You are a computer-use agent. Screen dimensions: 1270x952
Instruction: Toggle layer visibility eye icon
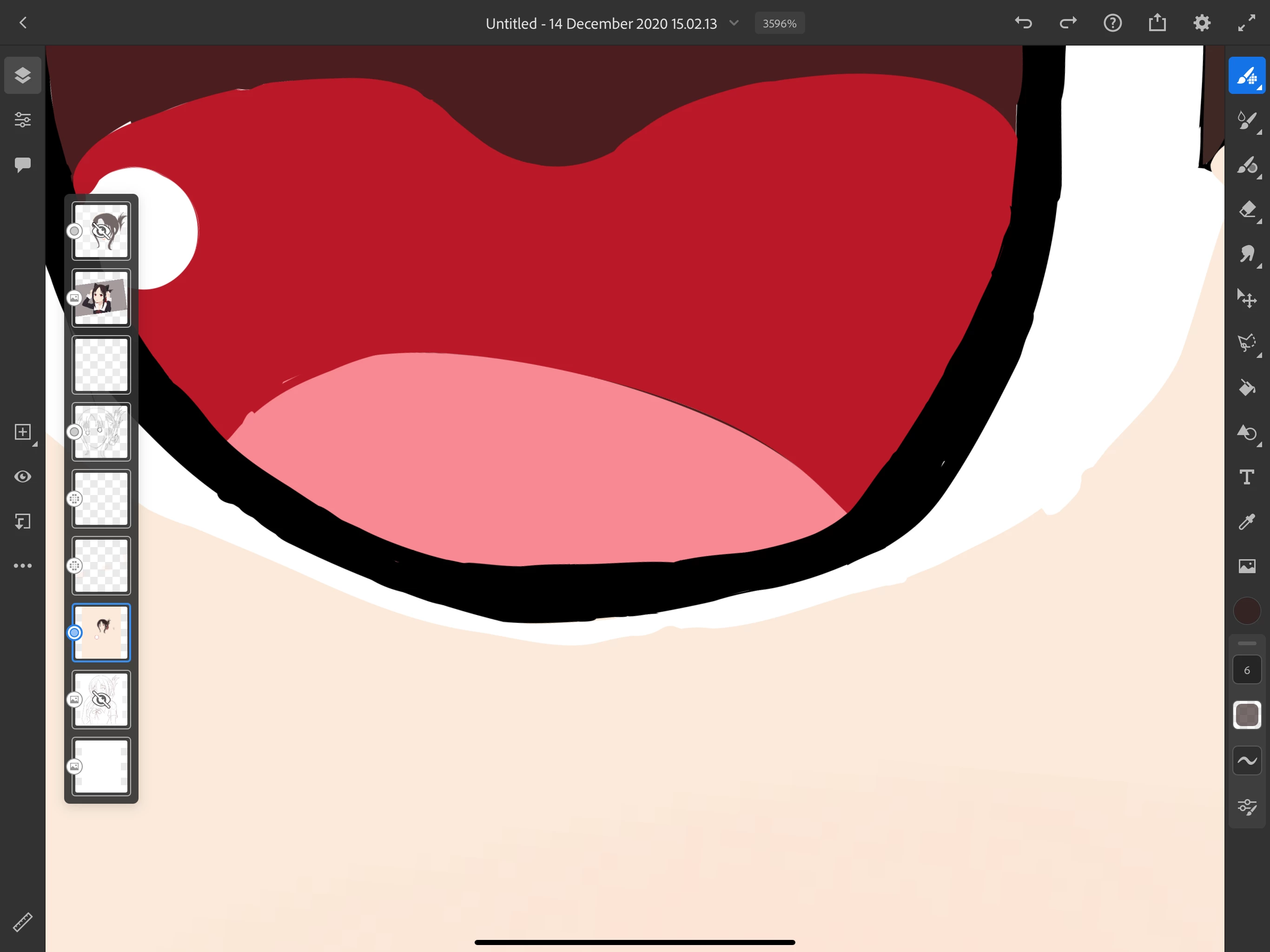tap(22, 476)
